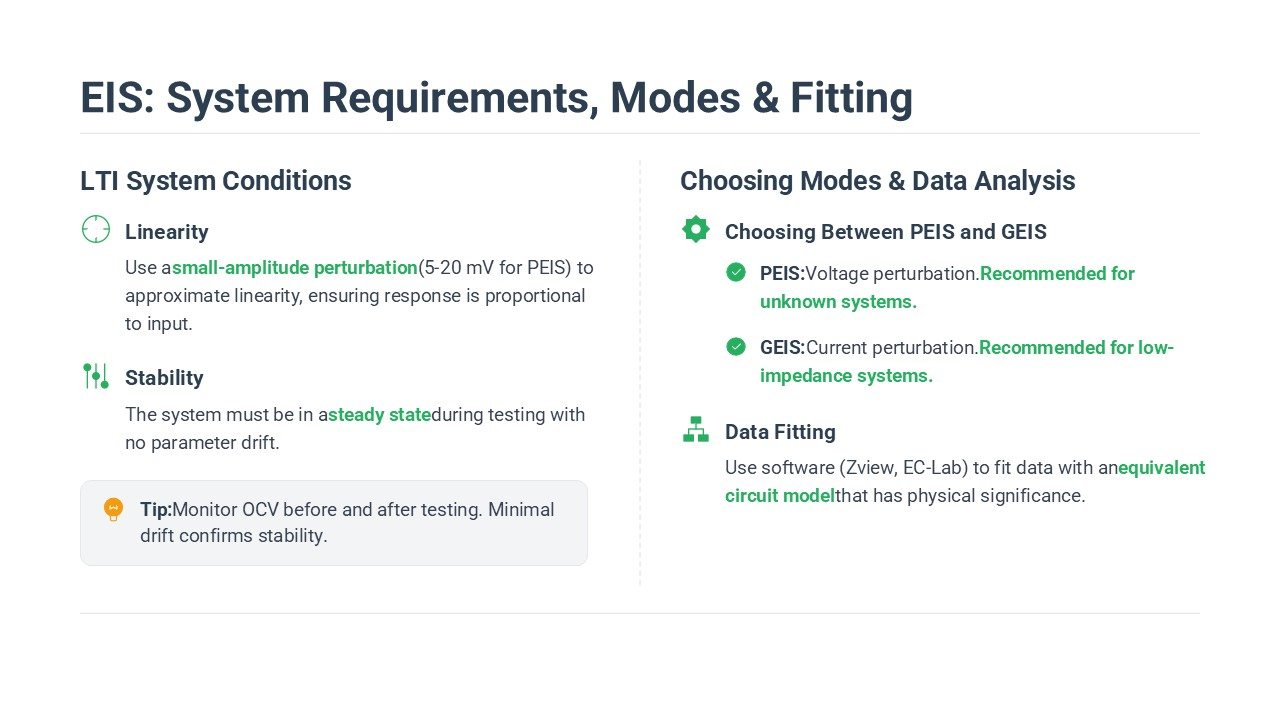Click the green checkmark beside GEIS
1280x720 pixels.
click(x=736, y=346)
